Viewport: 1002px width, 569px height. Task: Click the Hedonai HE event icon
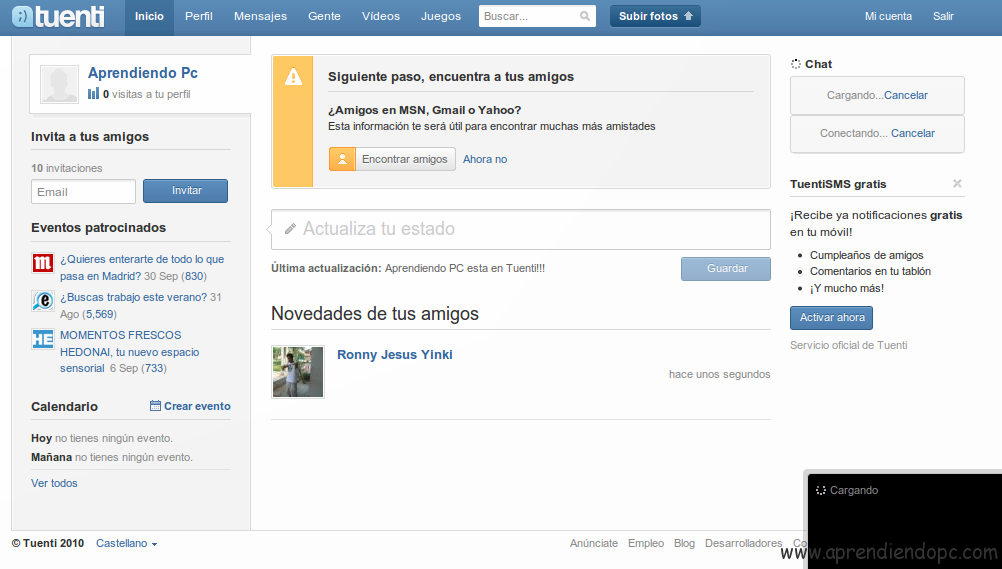(x=42, y=338)
